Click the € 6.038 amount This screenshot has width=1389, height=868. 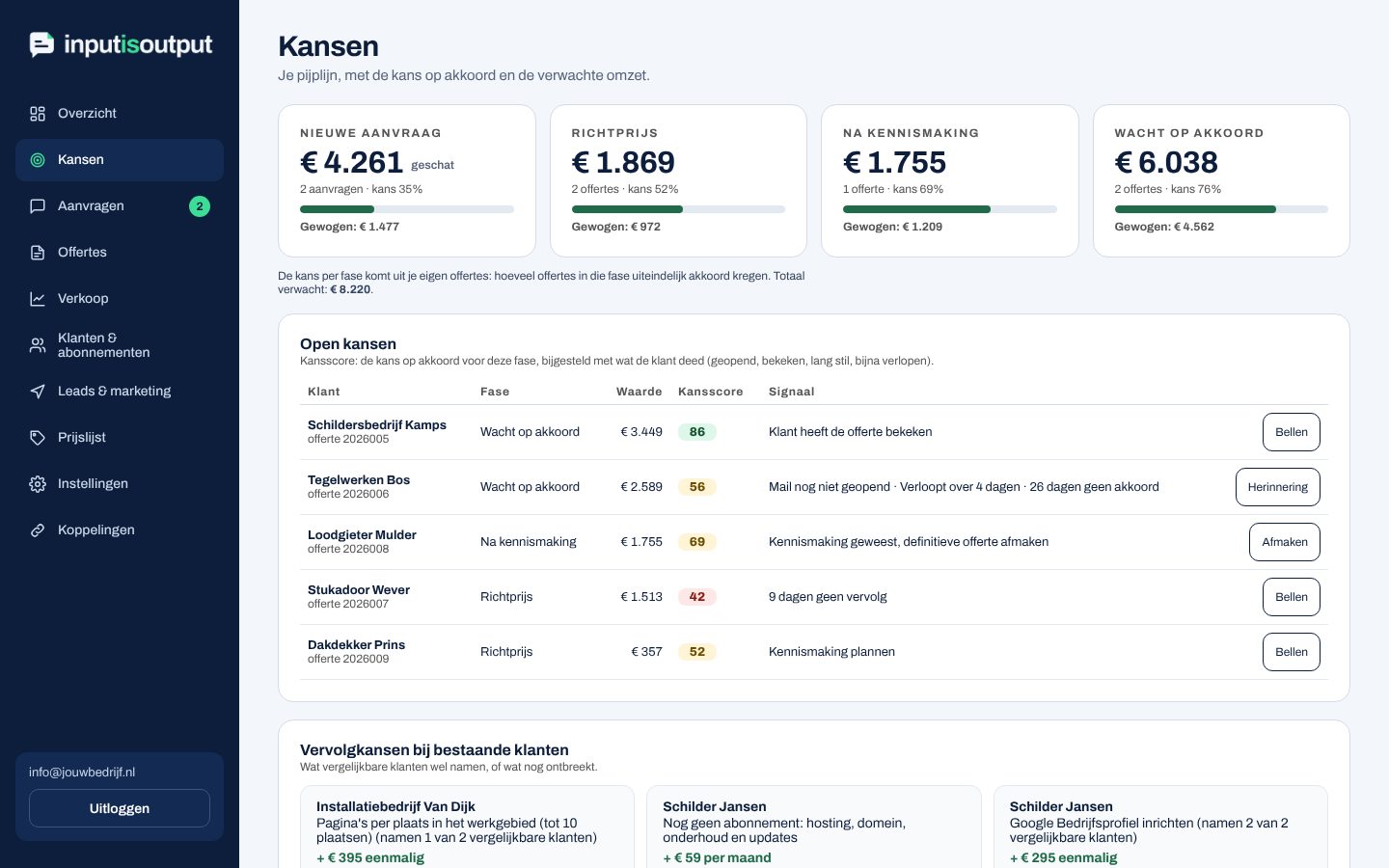pos(1166,162)
